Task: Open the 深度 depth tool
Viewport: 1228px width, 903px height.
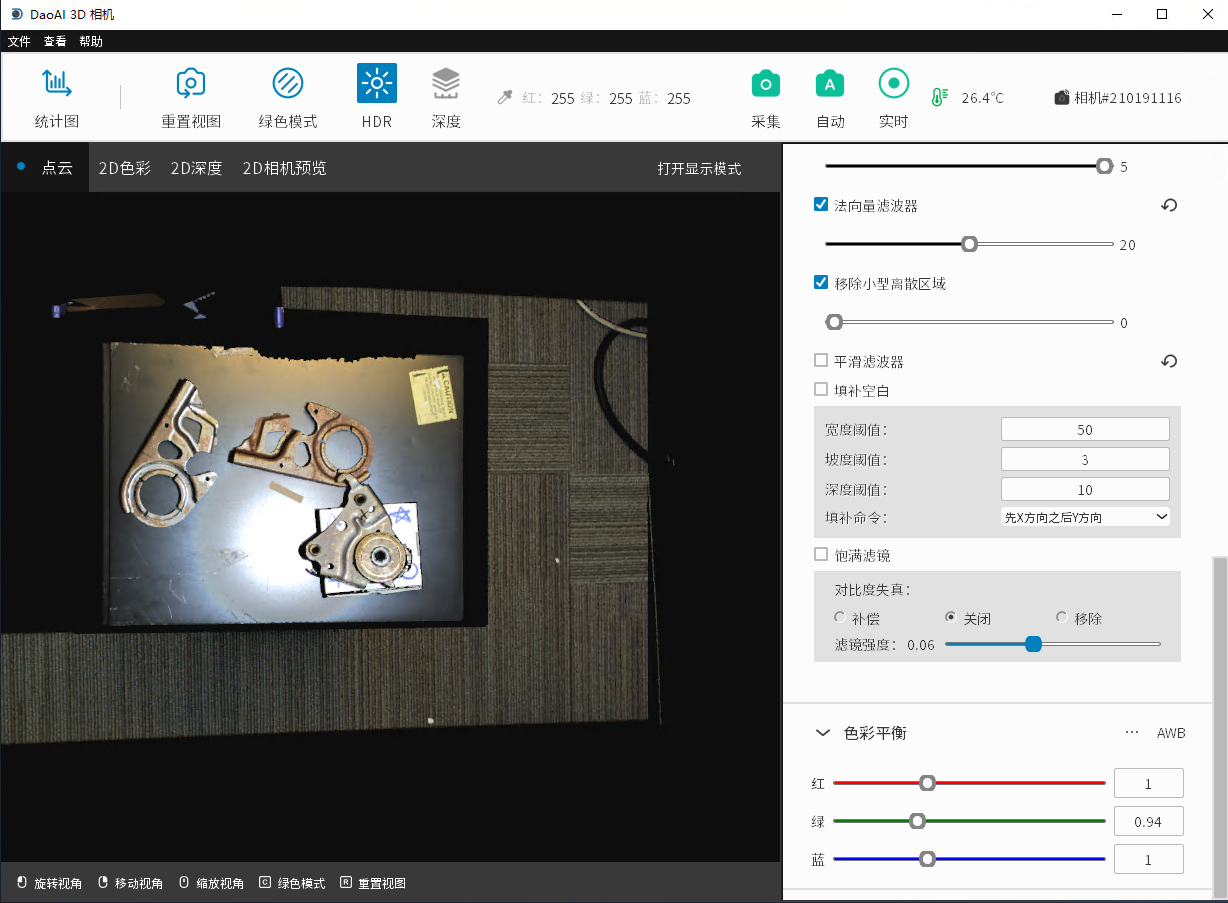Action: click(446, 85)
